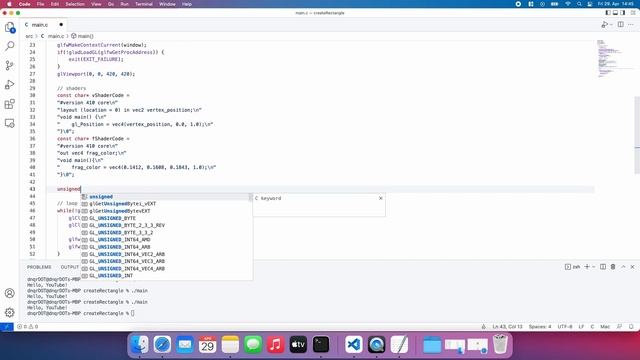Image resolution: width=640 pixels, height=360 pixels.
Task: Open the Run menu
Action: tap(124, 4)
